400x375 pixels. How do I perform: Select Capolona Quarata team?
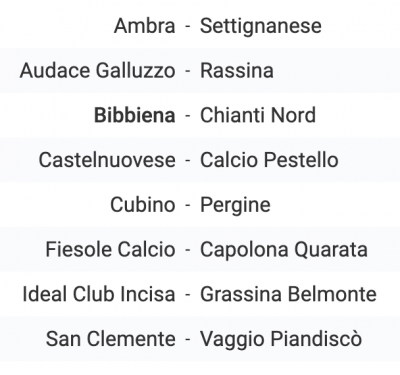coord(284,250)
